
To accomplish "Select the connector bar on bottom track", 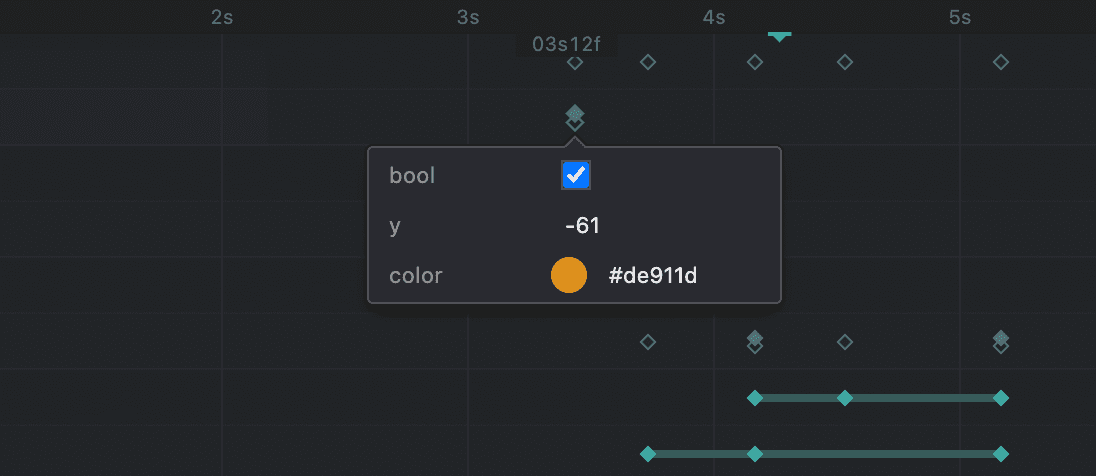I will point(825,454).
